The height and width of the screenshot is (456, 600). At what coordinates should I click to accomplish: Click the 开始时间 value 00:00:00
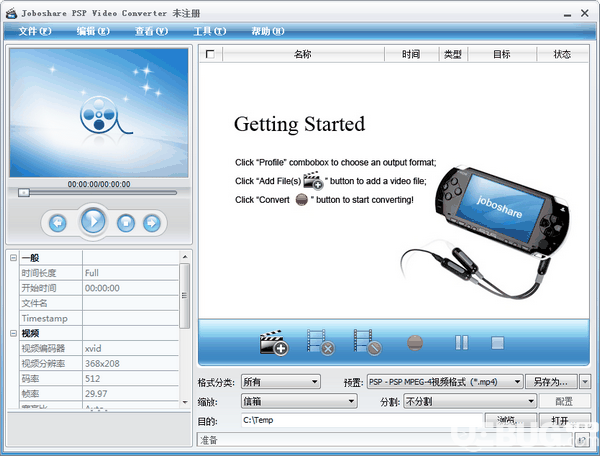coord(130,288)
